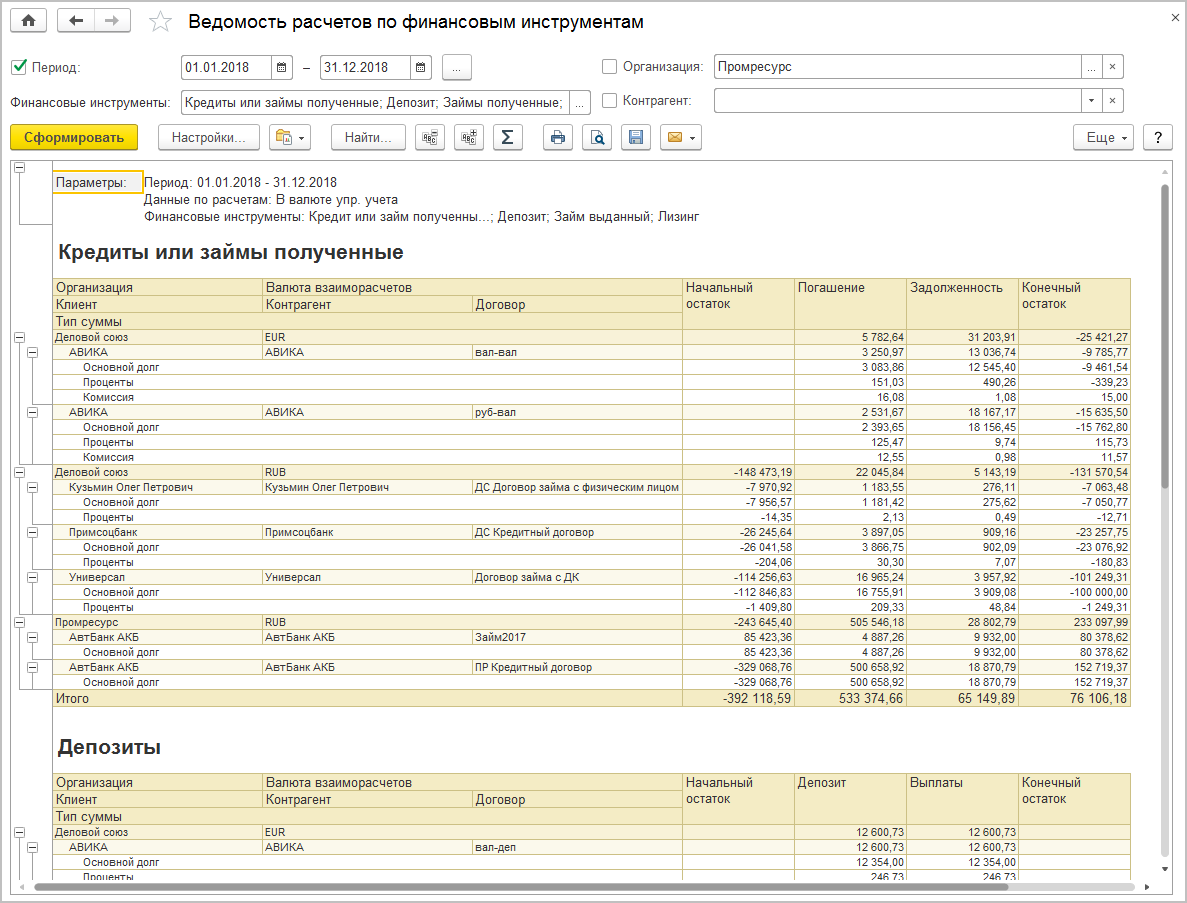Open the Контрагент field dropdown arrow

(x=1090, y=101)
